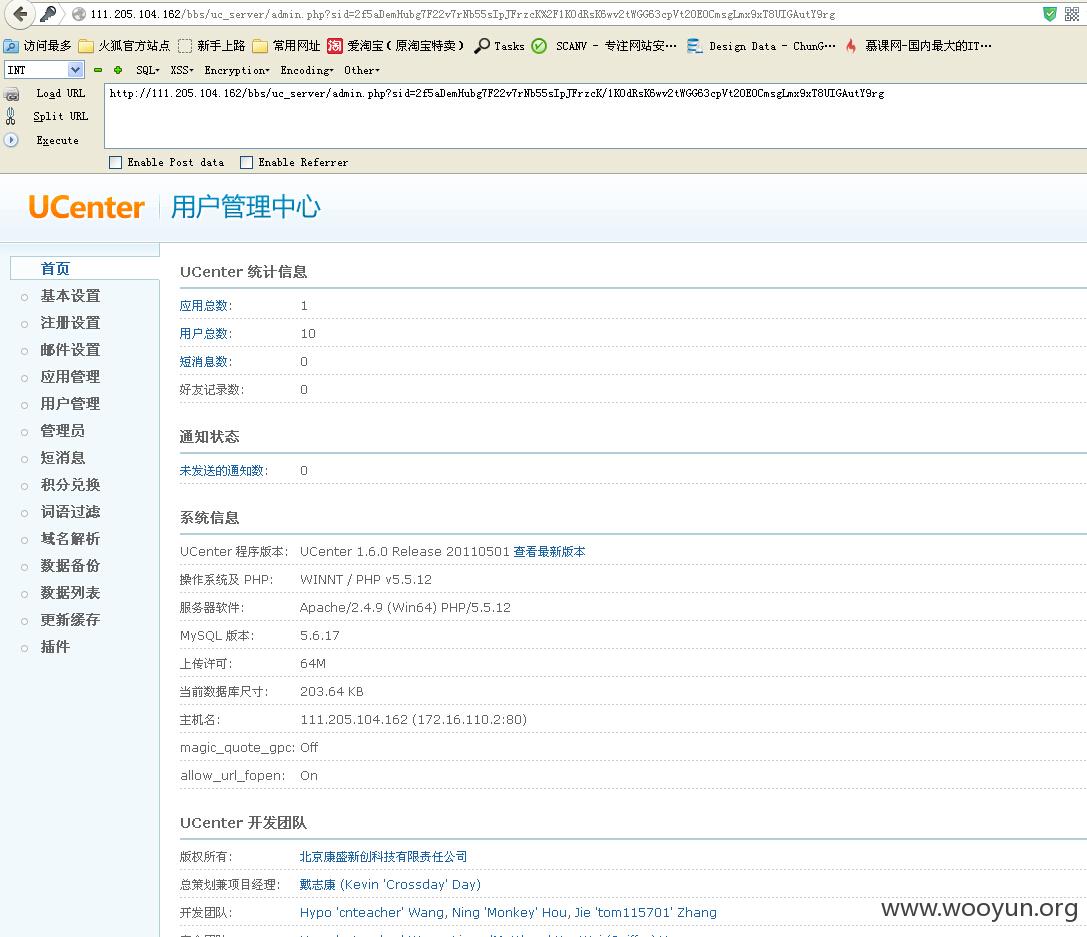The width and height of the screenshot is (1087, 937).
Task: Open 词语过滤 in the sidebar
Action: coord(70,511)
